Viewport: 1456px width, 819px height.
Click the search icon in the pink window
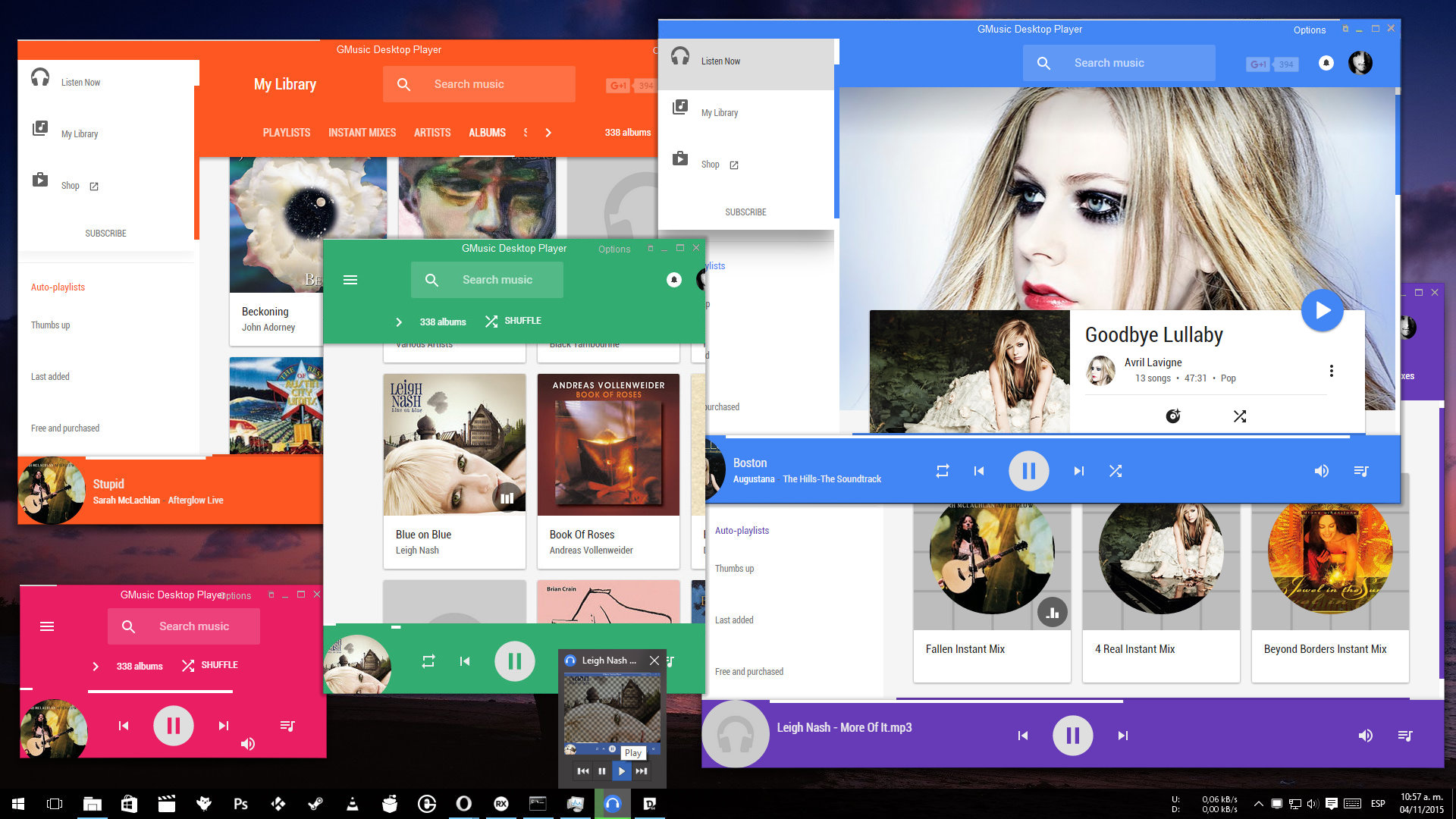point(129,626)
